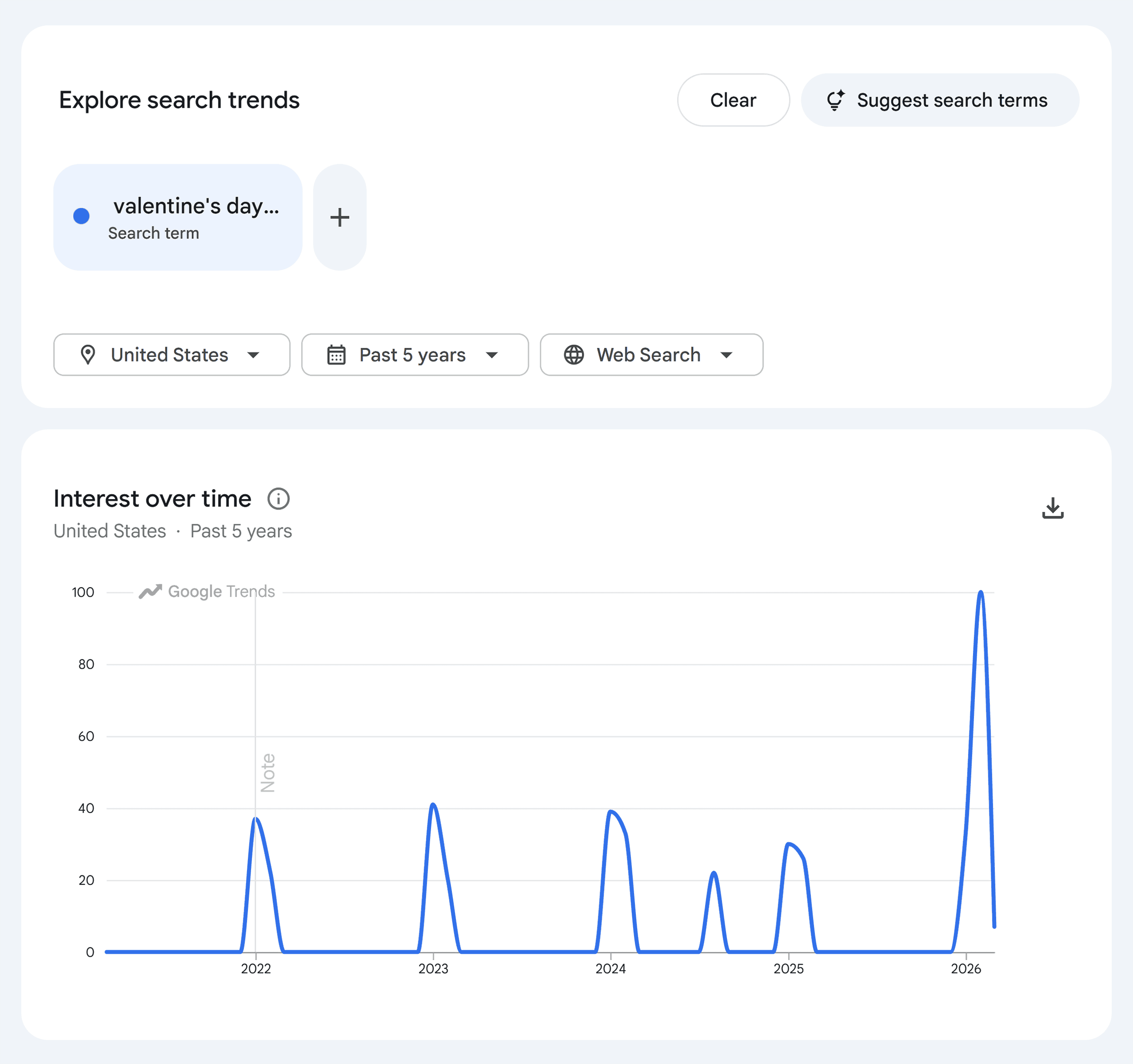Click the calendar icon in time range filter

coord(337,355)
